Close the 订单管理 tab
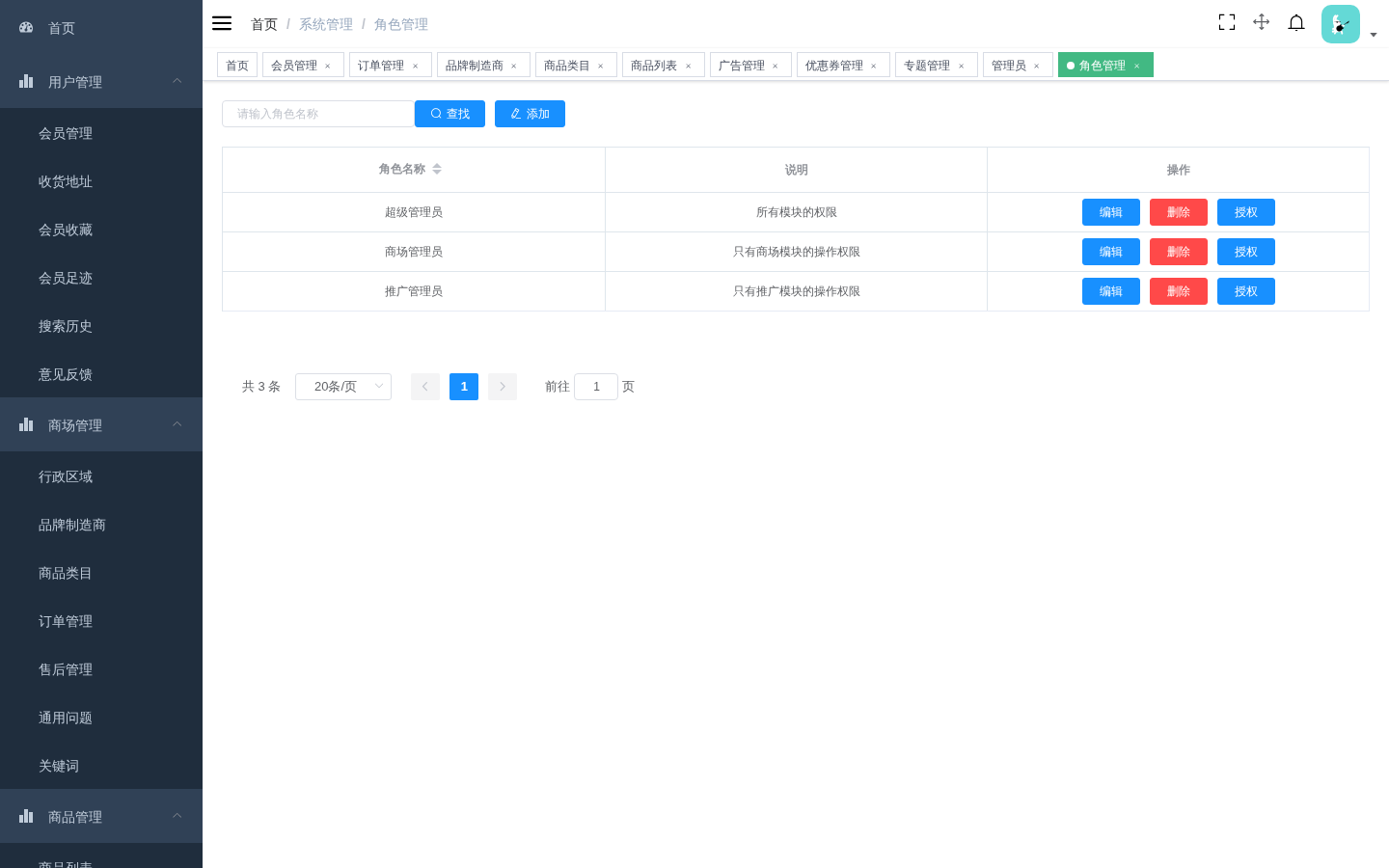 pyautogui.click(x=416, y=66)
